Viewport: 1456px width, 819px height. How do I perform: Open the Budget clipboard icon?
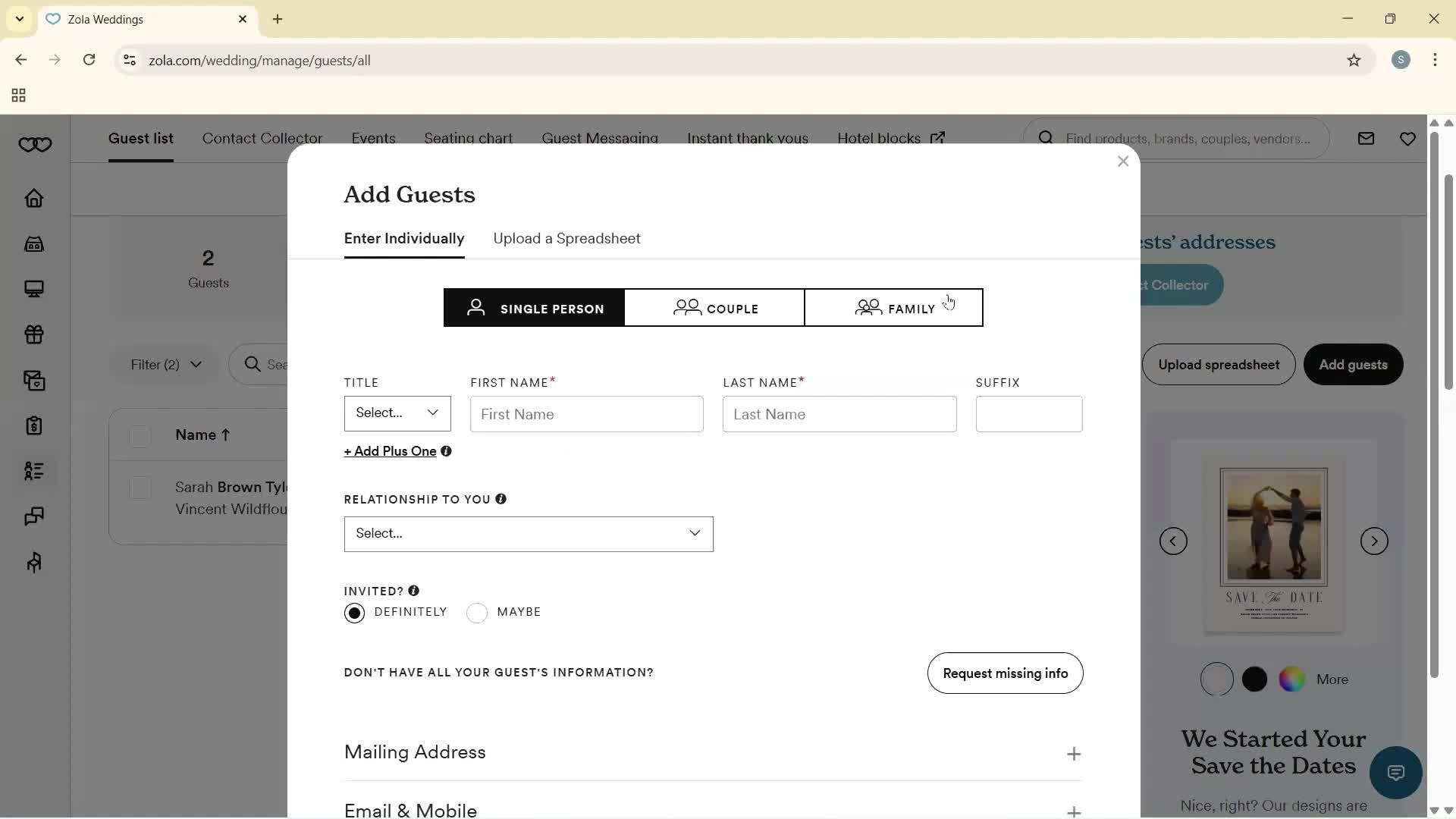[x=35, y=426]
